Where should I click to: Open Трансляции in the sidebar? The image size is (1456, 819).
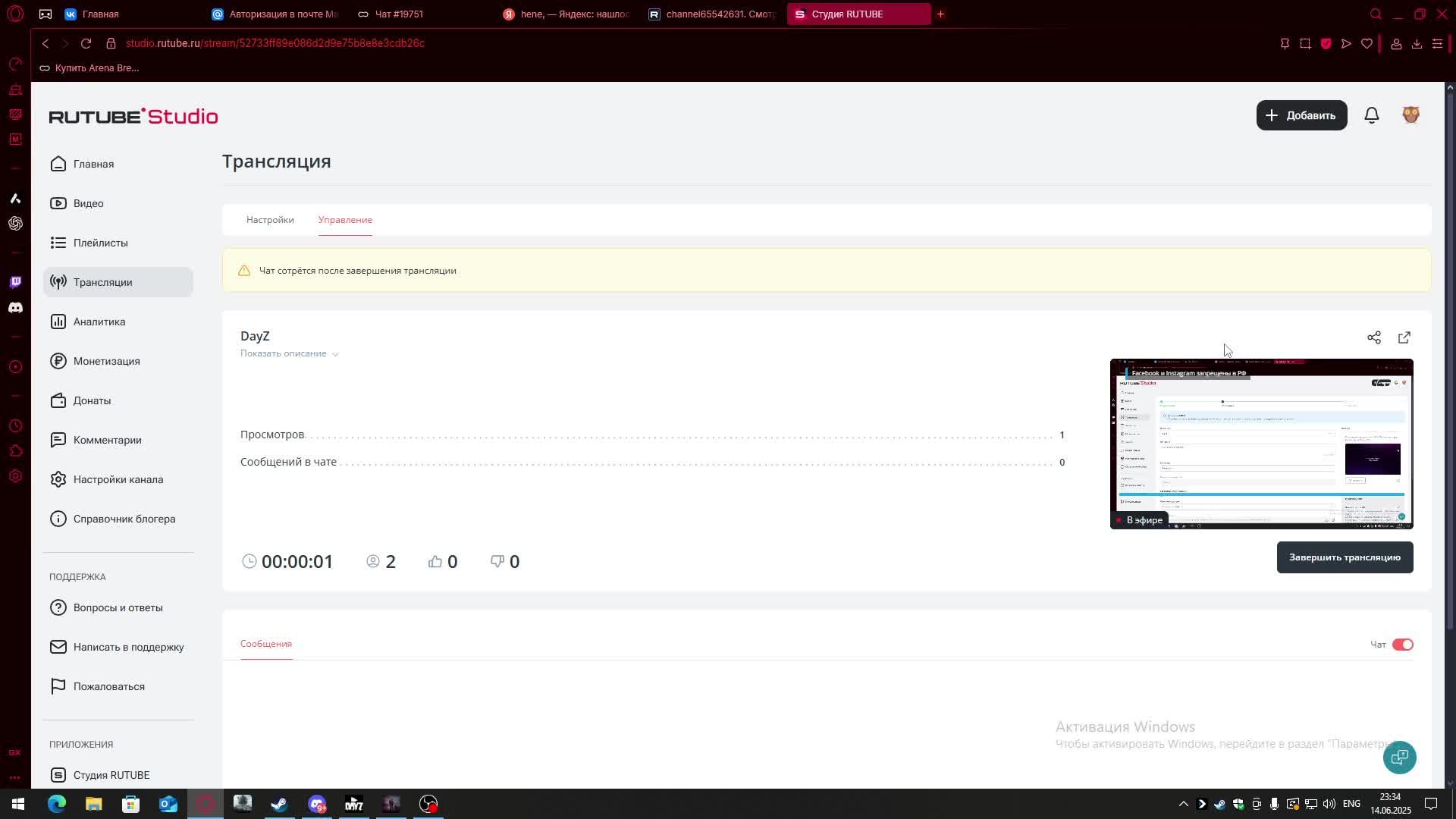[x=118, y=282]
